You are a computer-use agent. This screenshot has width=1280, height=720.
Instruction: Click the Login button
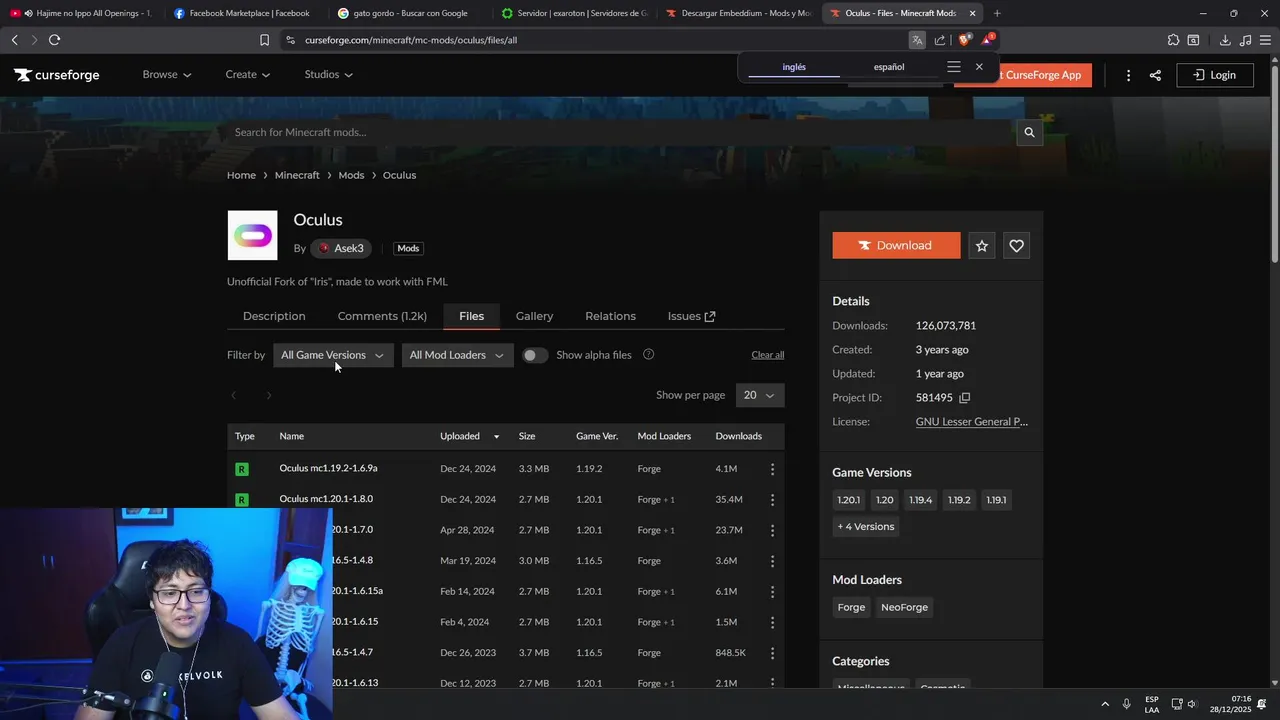pos(1215,75)
